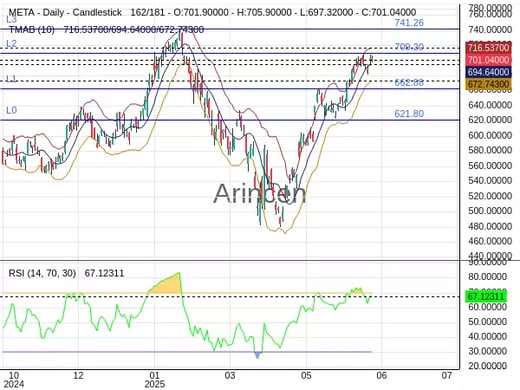Click the 10 2024 date axis label

pos(13,380)
